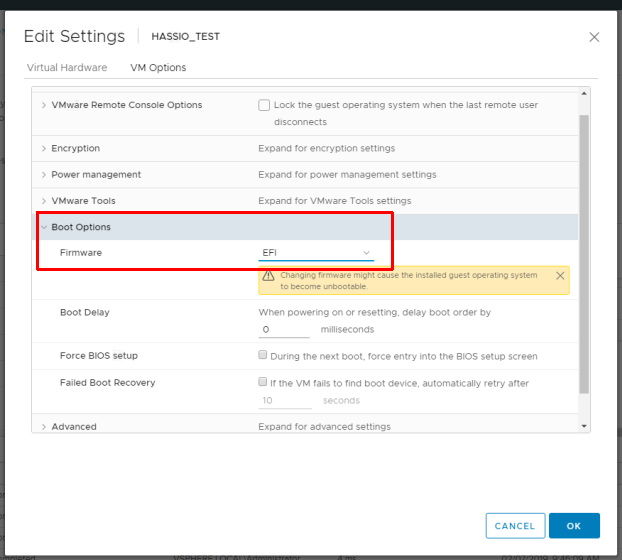Click the Boot Delay milliseconds field
This screenshot has height=560, width=622.
(x=284, y=330)
